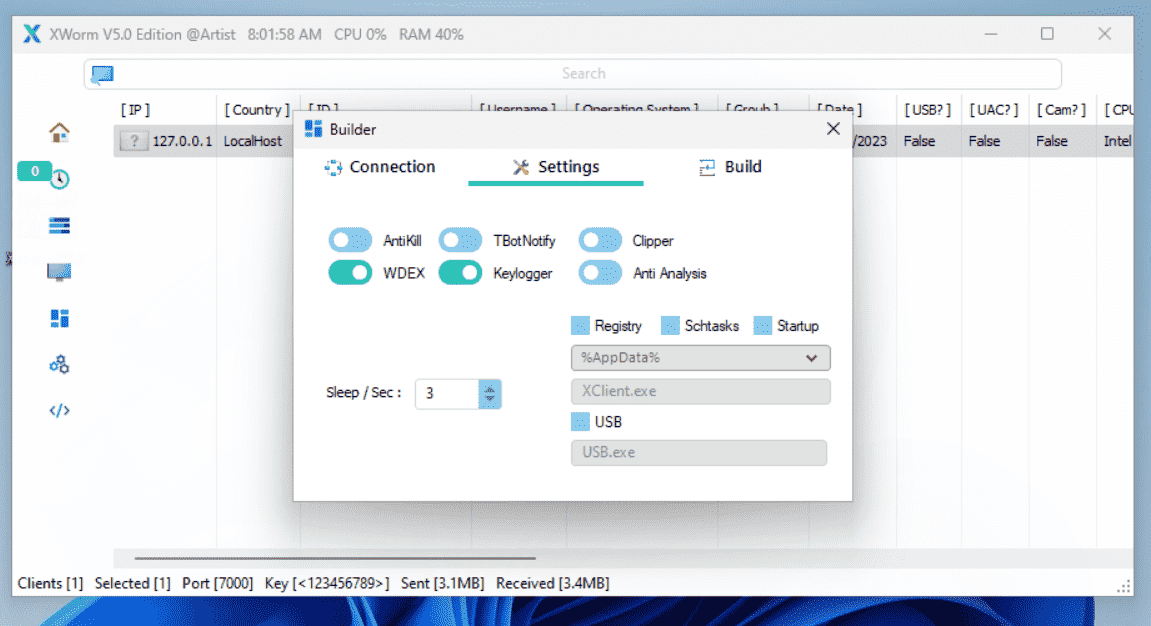This screenshot has width=1151, height=626.
Task: Click the Intel cell in the client row
Action: coord(1117,141)
